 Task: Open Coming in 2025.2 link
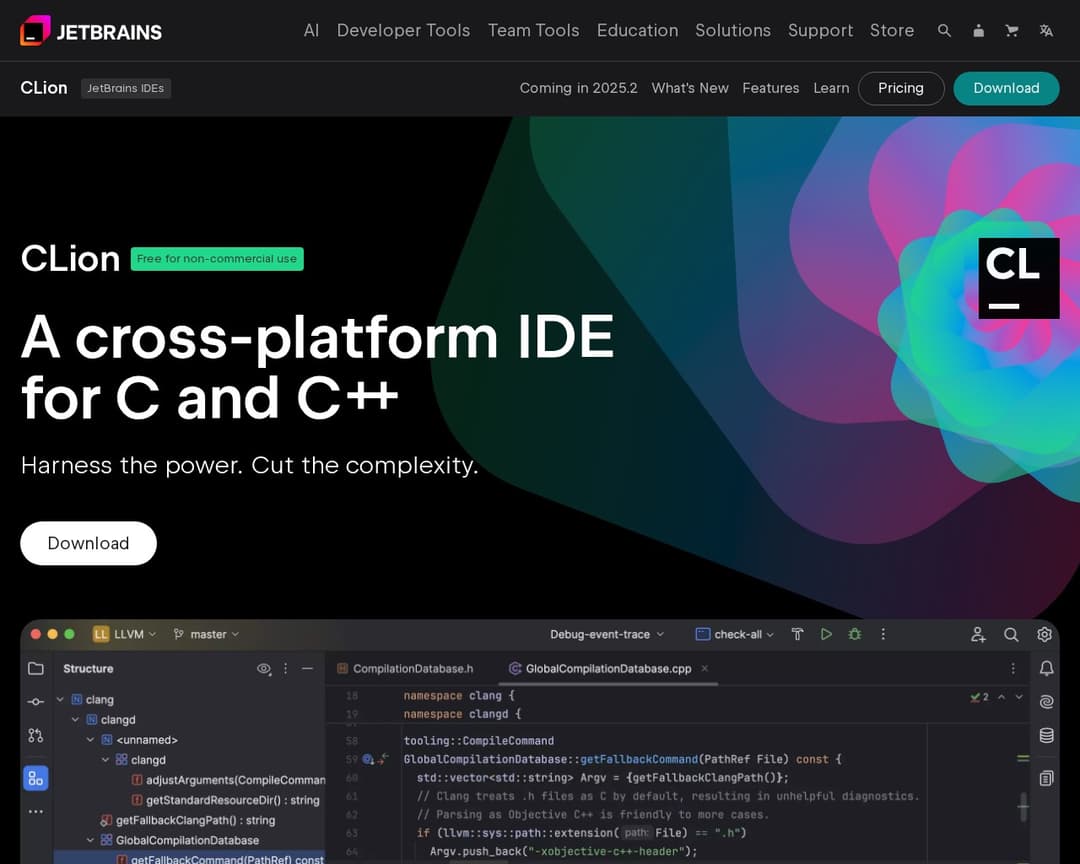[579, 88]
